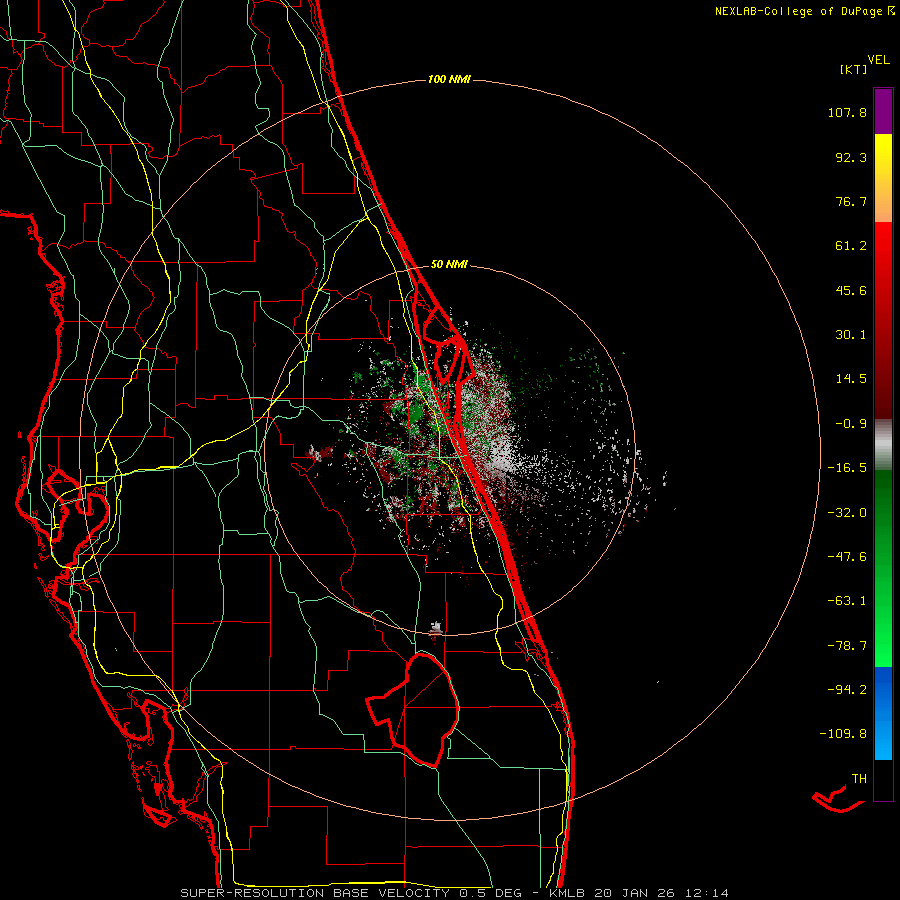Select the 61.2 legend value
Screen dimensions: 900x900
pos(851,246)
